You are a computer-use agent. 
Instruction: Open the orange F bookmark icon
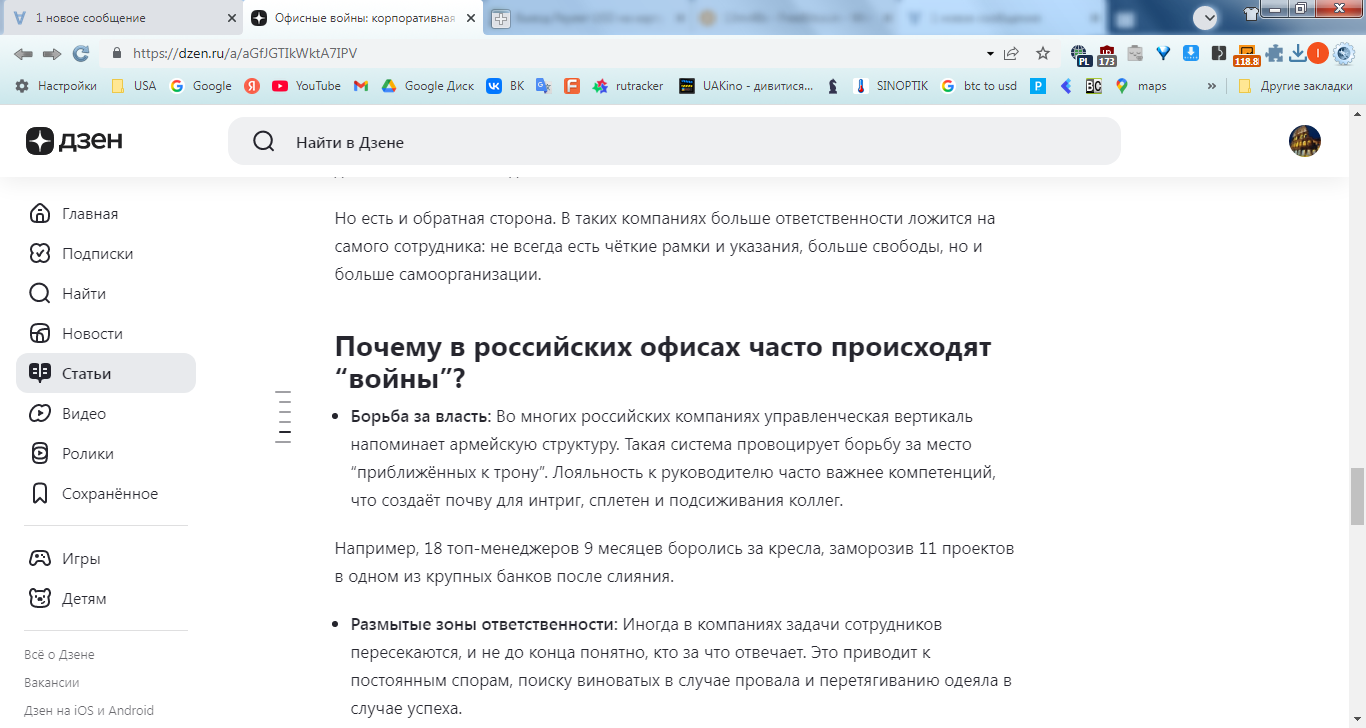(x=572, y=86)
